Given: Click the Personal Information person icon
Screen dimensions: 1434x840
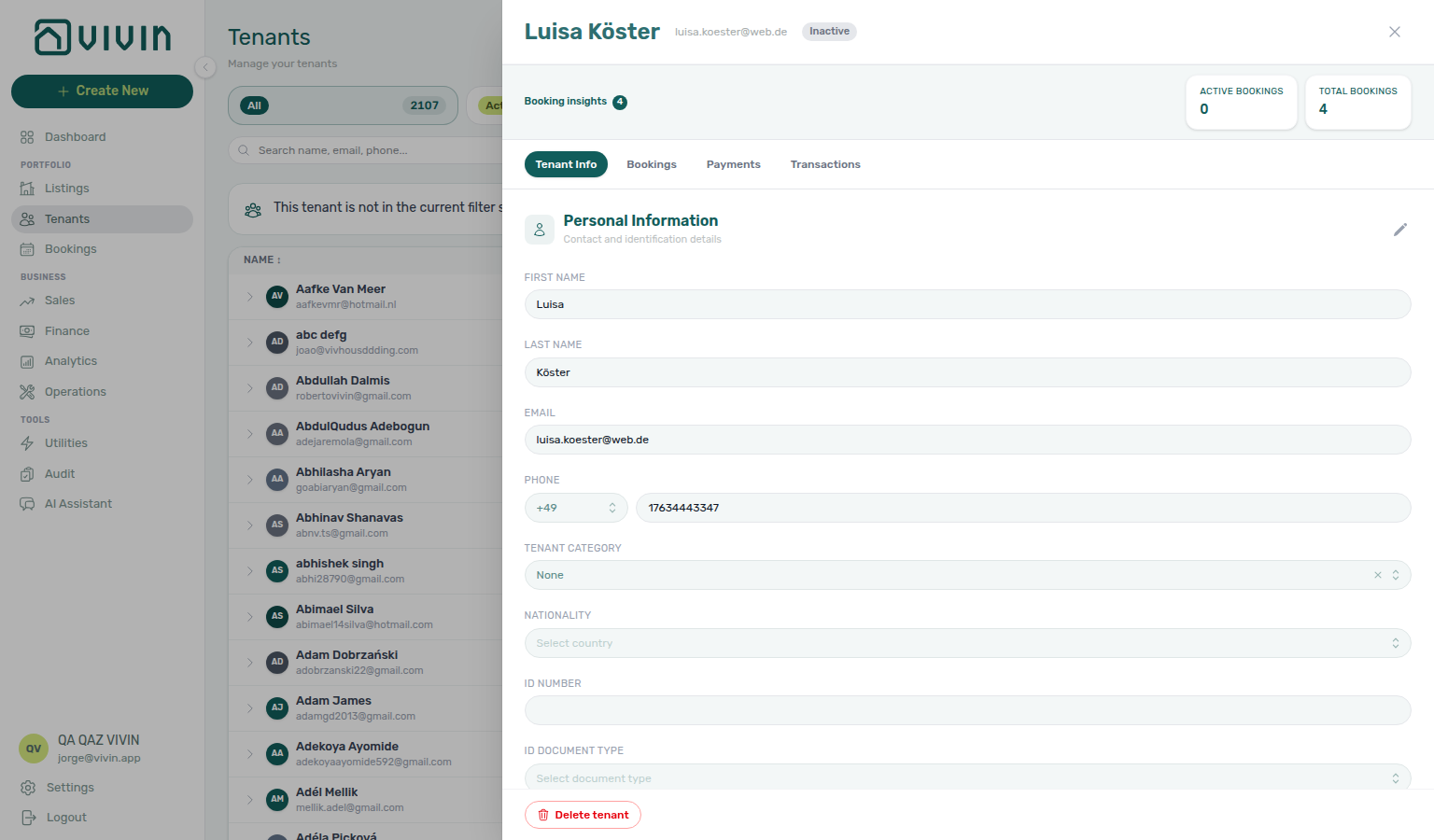Looking at the screenshot, I should 540,230.
